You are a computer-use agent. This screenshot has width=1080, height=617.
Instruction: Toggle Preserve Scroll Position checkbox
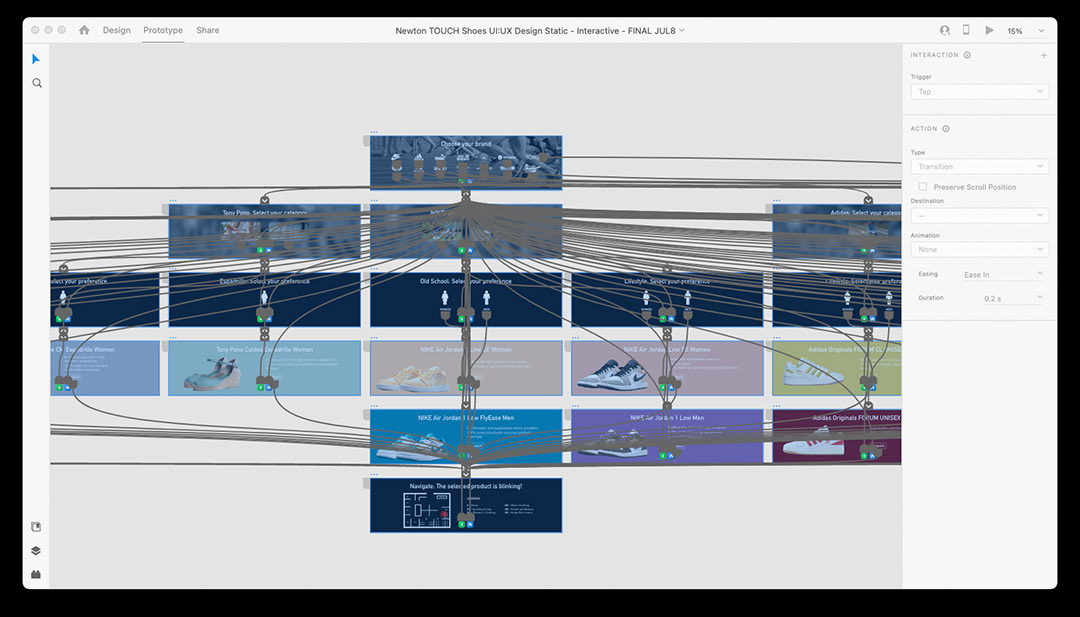click(x=922, y=187)
